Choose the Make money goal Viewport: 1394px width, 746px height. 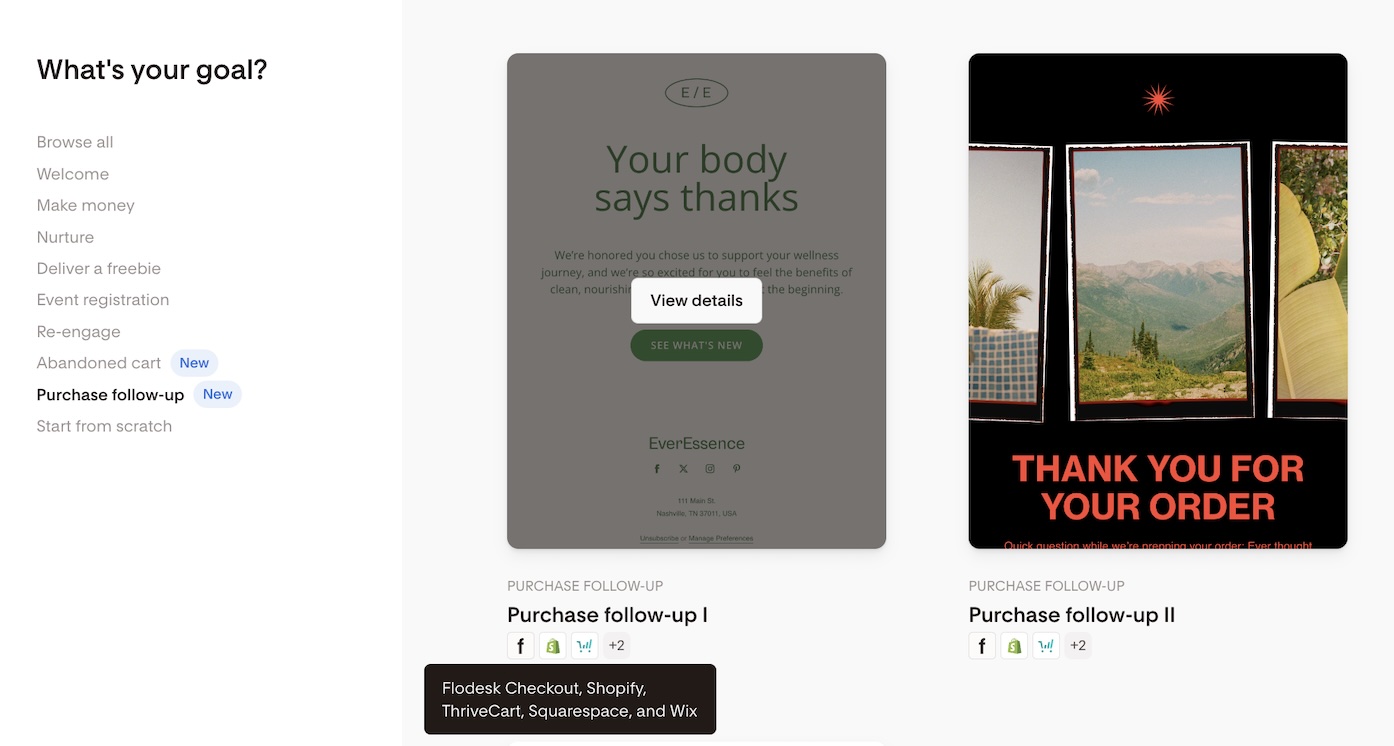click(x=86, y=205)
